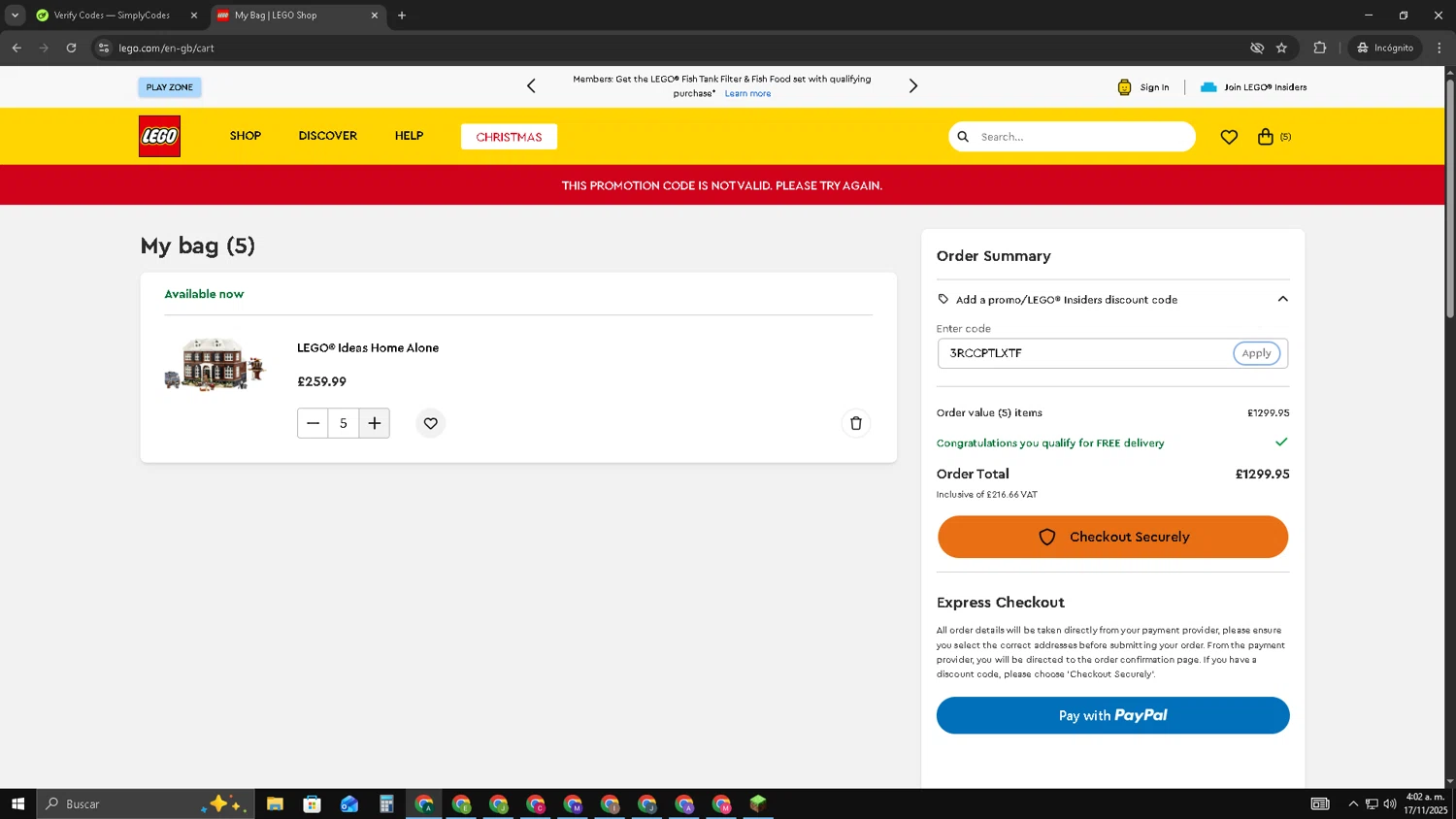This screenshot has height=819, width=1456.
Task: Open the DISCOVER menu
Action: [x=328, y=136]
